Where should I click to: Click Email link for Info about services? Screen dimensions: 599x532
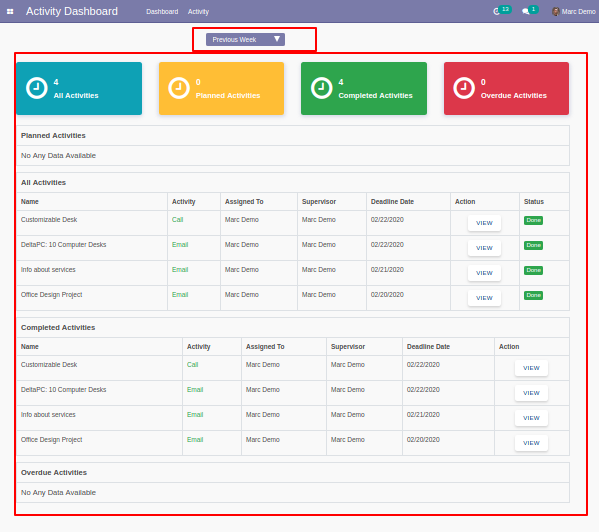click(x=180, y=270)
